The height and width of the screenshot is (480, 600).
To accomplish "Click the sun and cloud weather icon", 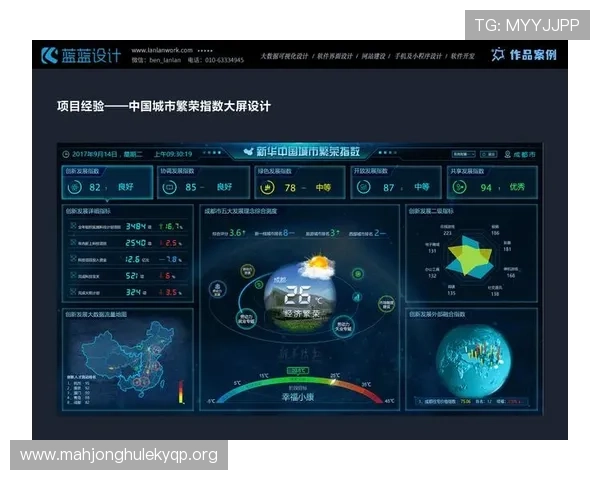I will (317, 265).
